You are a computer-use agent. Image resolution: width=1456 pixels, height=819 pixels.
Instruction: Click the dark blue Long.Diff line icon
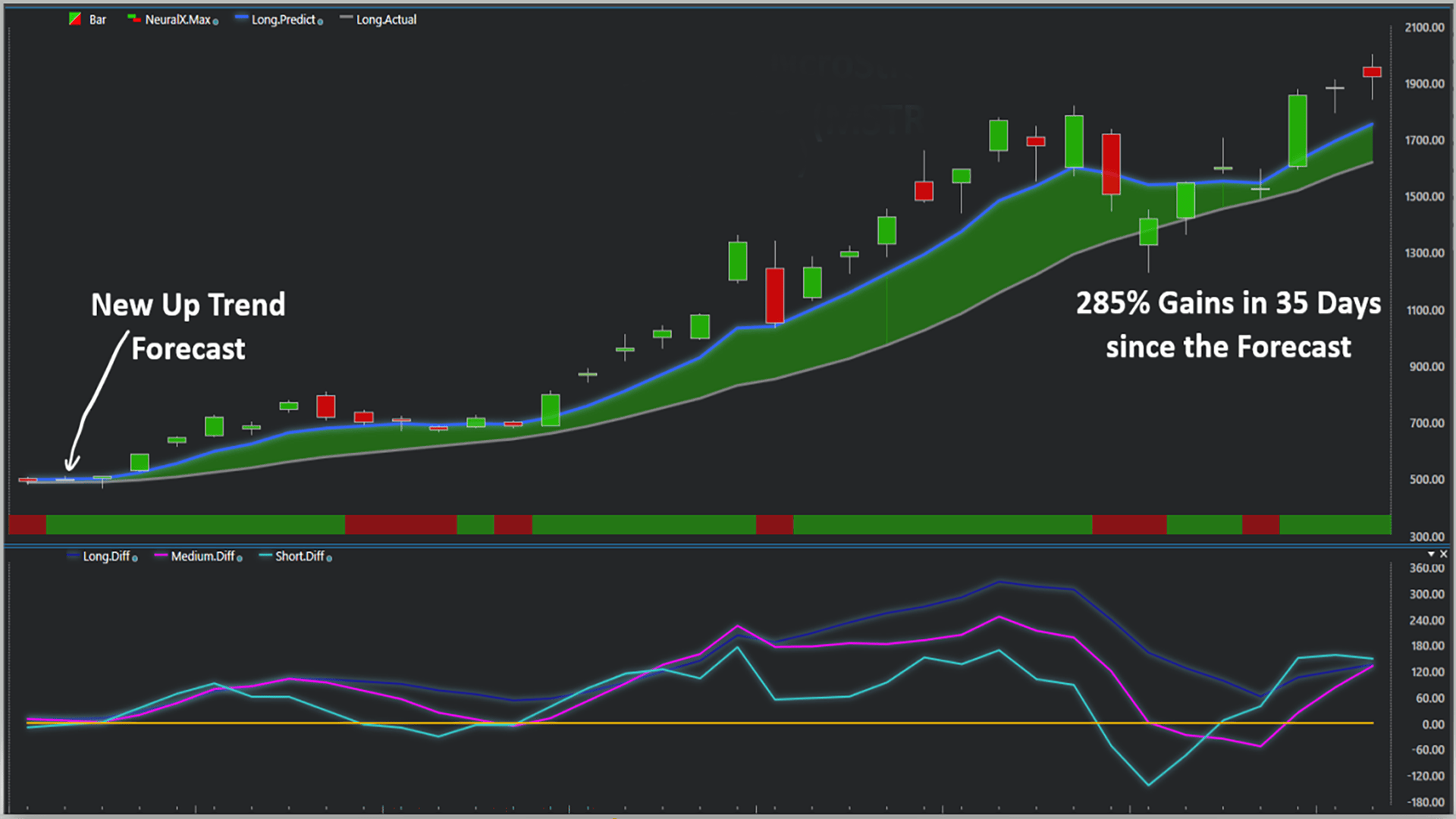[x=74, y=556]
